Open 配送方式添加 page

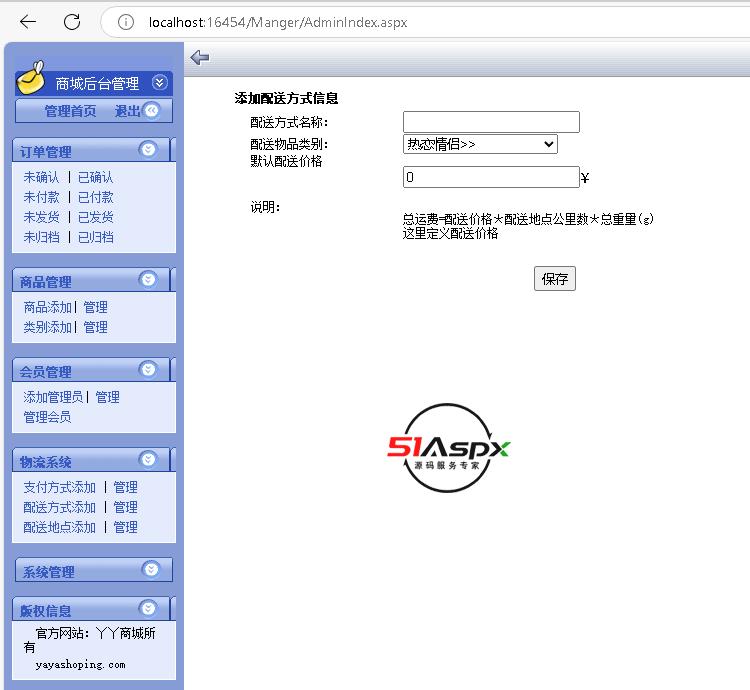coord(60,508)
